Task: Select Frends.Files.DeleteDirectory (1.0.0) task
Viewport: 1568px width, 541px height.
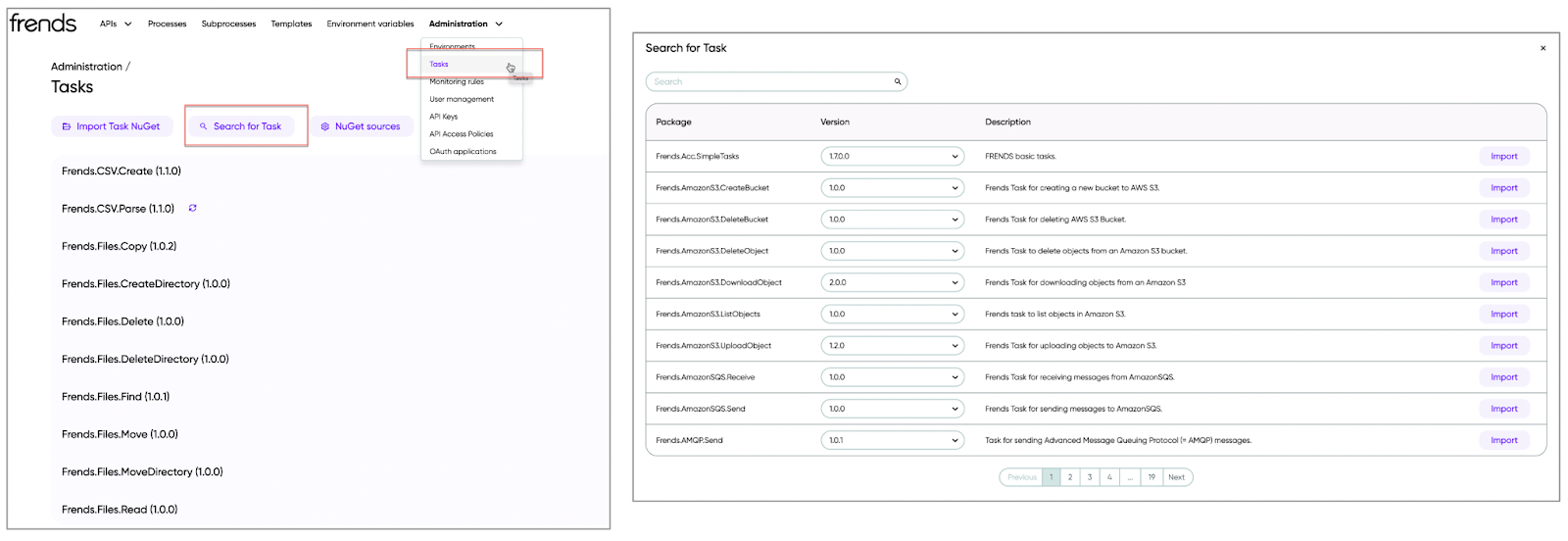Action: click(145, 360)
